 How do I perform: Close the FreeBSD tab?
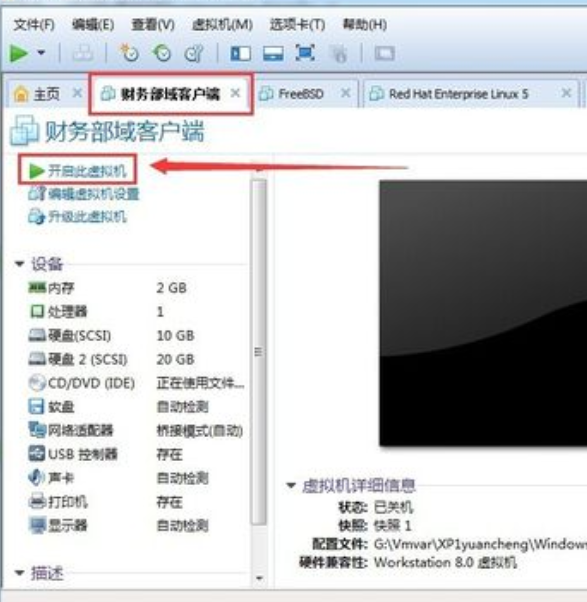pyautogui.click(x=346, y=93)
